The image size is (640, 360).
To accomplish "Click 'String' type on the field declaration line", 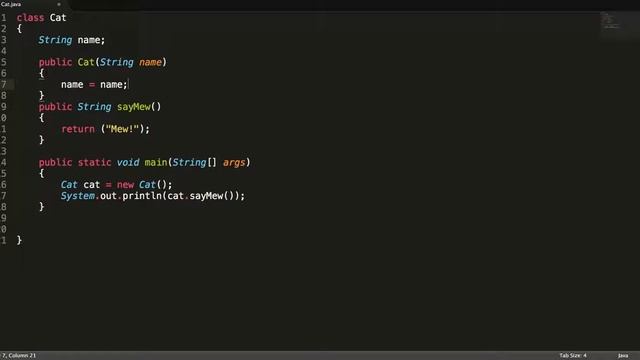I will pos(55,40).
